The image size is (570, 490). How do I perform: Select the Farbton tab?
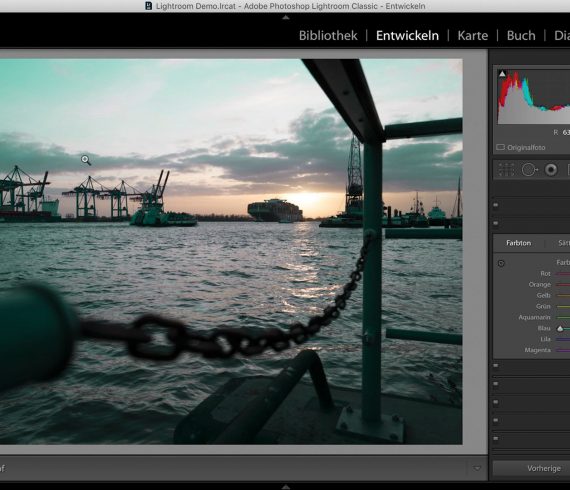[x=518, y=243]
